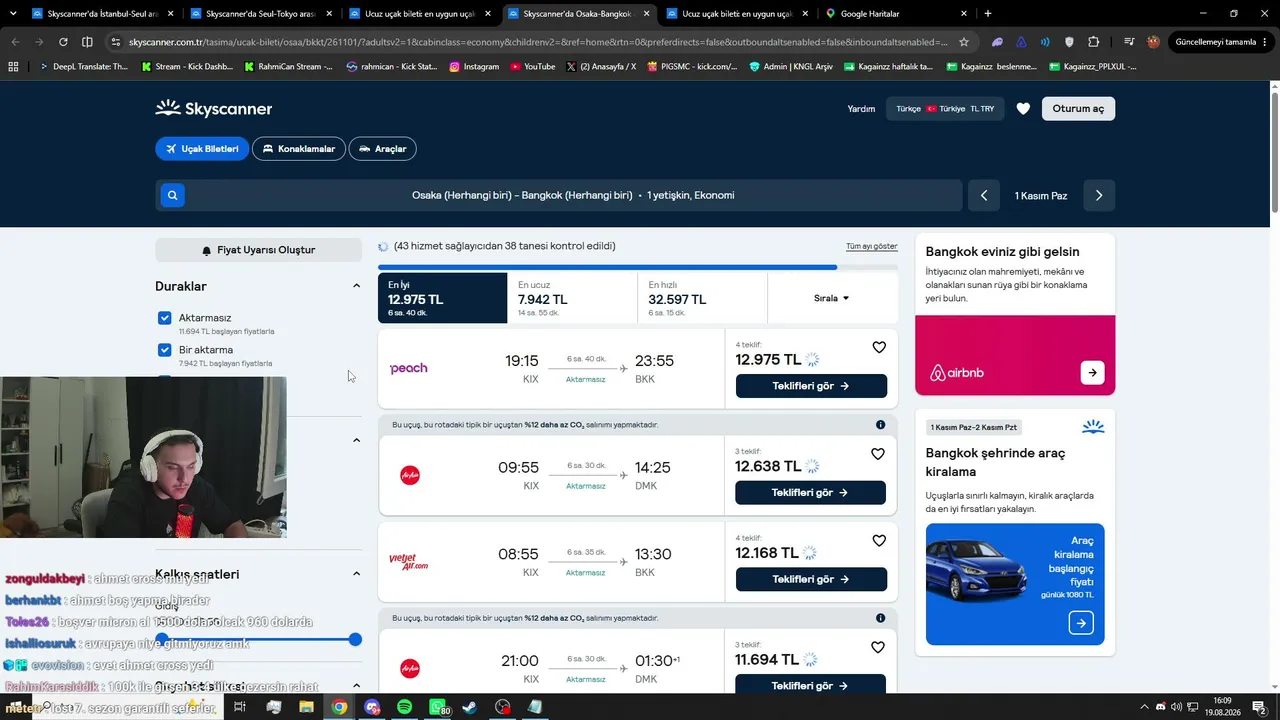View offers for the 12.638 TL flight
This screenshot has width=1280, height=720.
click(x=810, y=493)
